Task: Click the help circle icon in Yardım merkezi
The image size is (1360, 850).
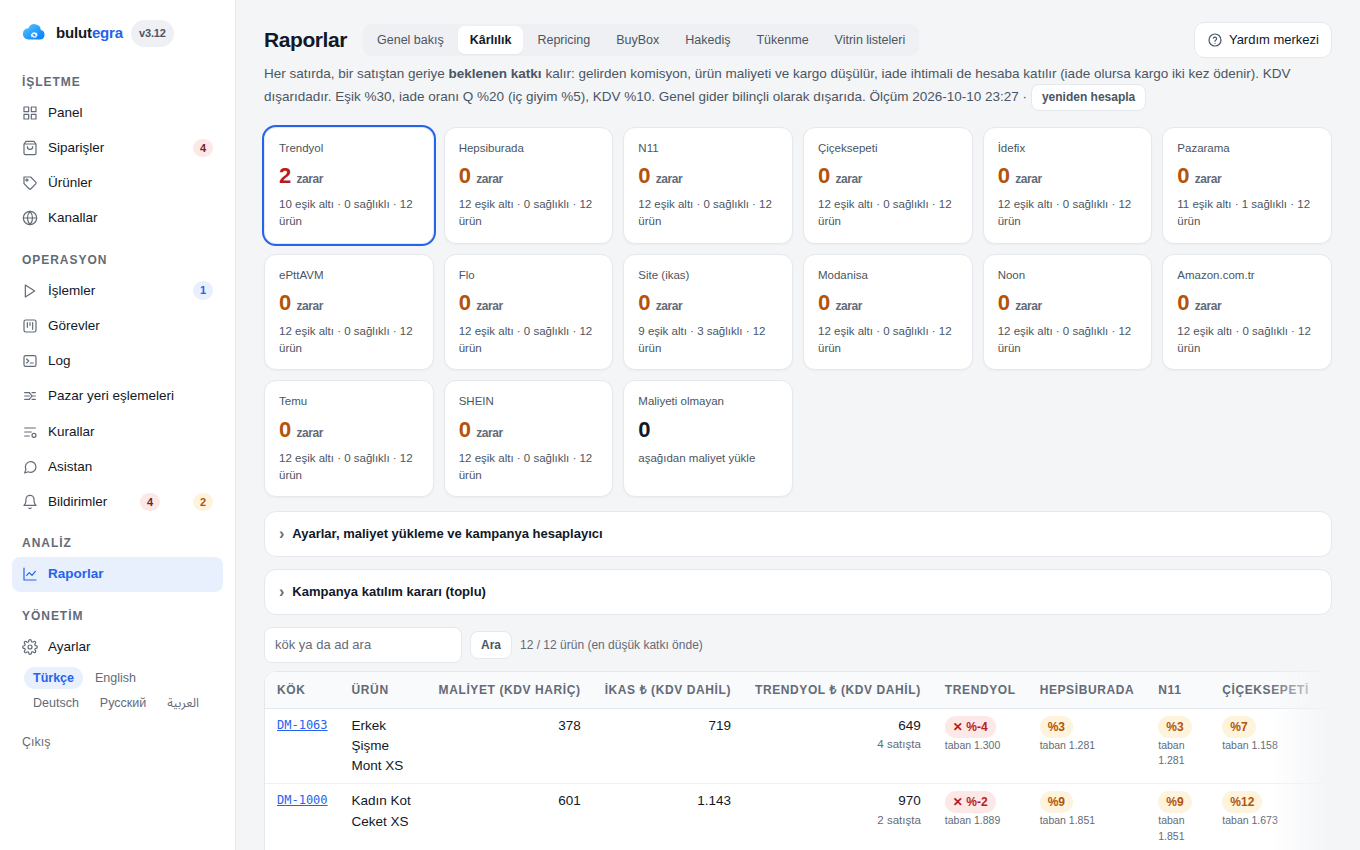Action: (1215, 40)
